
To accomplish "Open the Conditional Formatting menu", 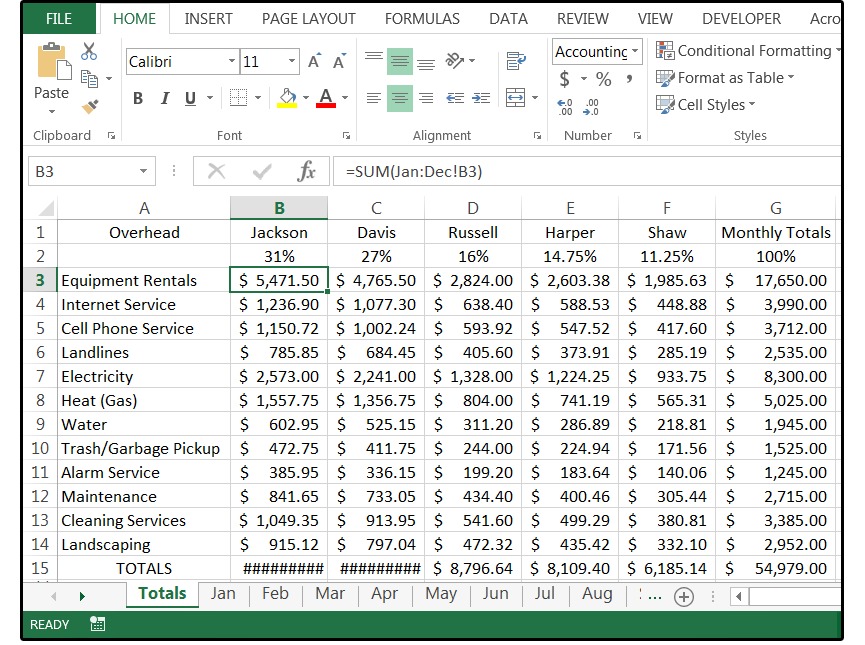I will [748, 51].
